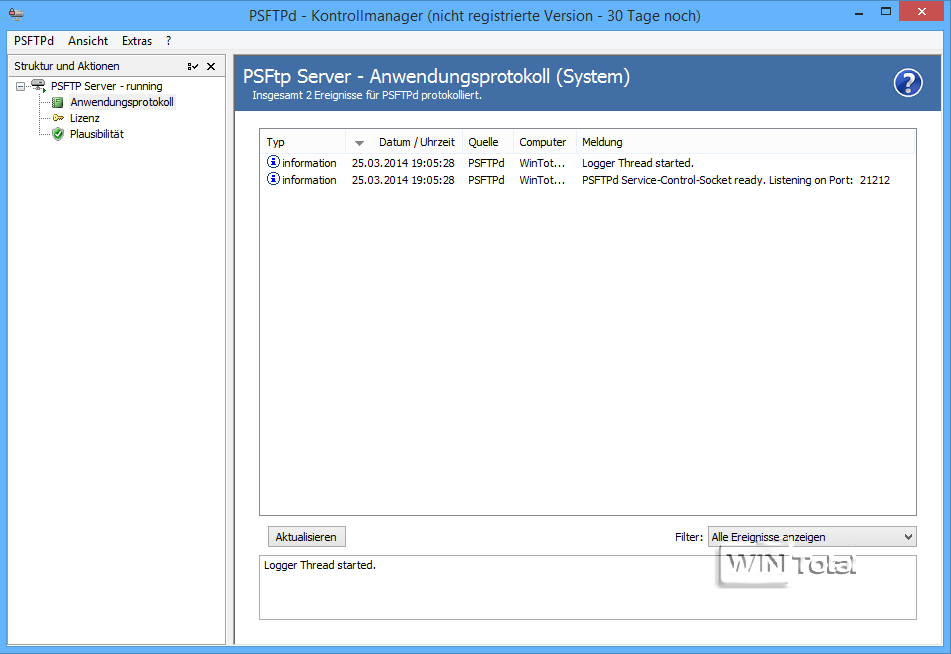Minimize the Kontrollmanager window
The height and width of the screenshot is (654, 951).
coord(859,13)
